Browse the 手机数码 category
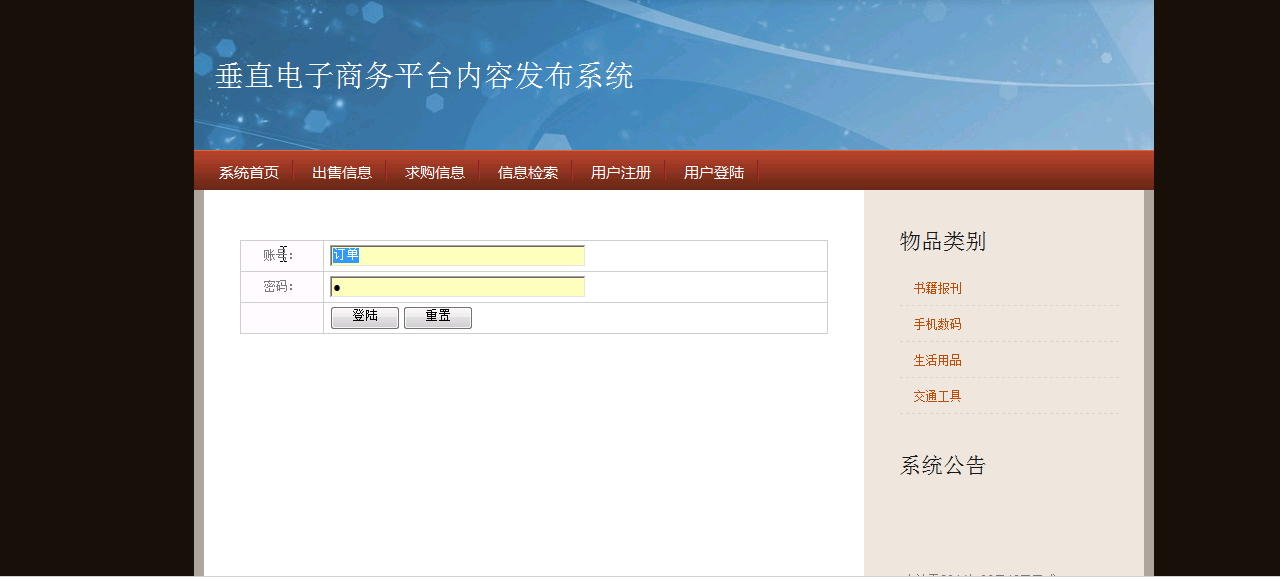Viewport: 1280px width, 577px height. click(937, 324)
